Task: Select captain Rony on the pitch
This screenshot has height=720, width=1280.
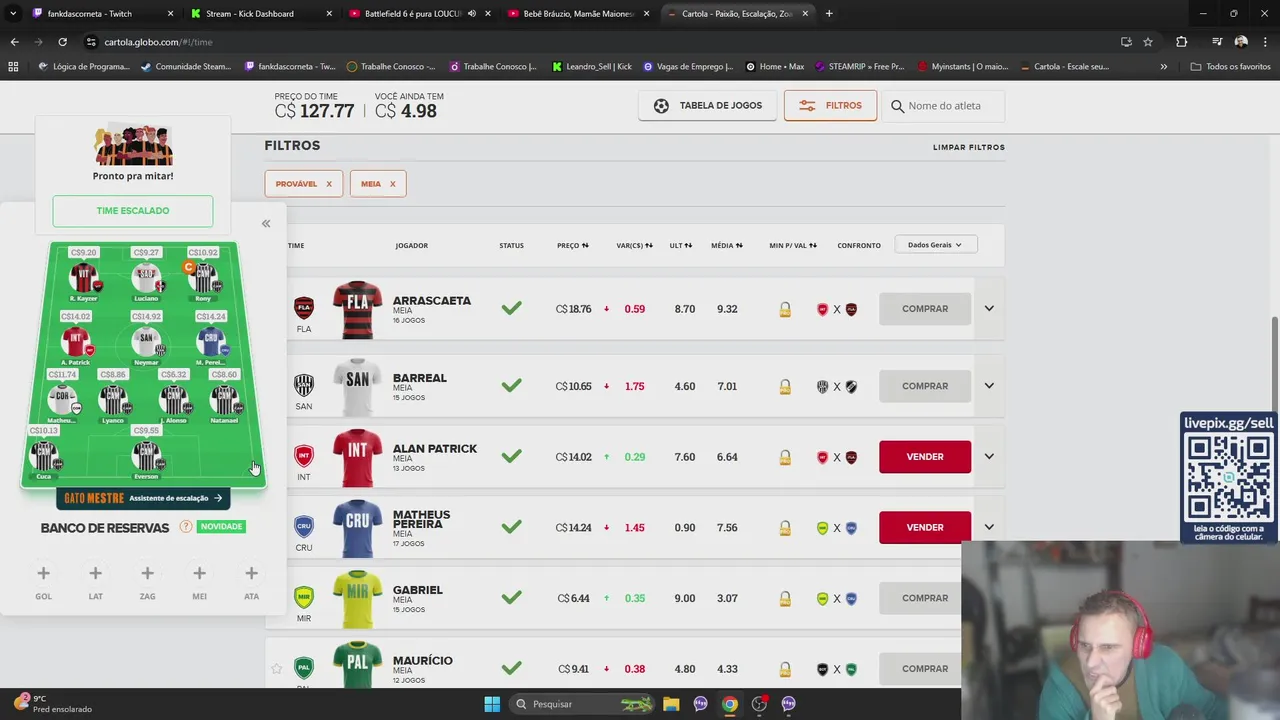Action: (x=204, y=278)
